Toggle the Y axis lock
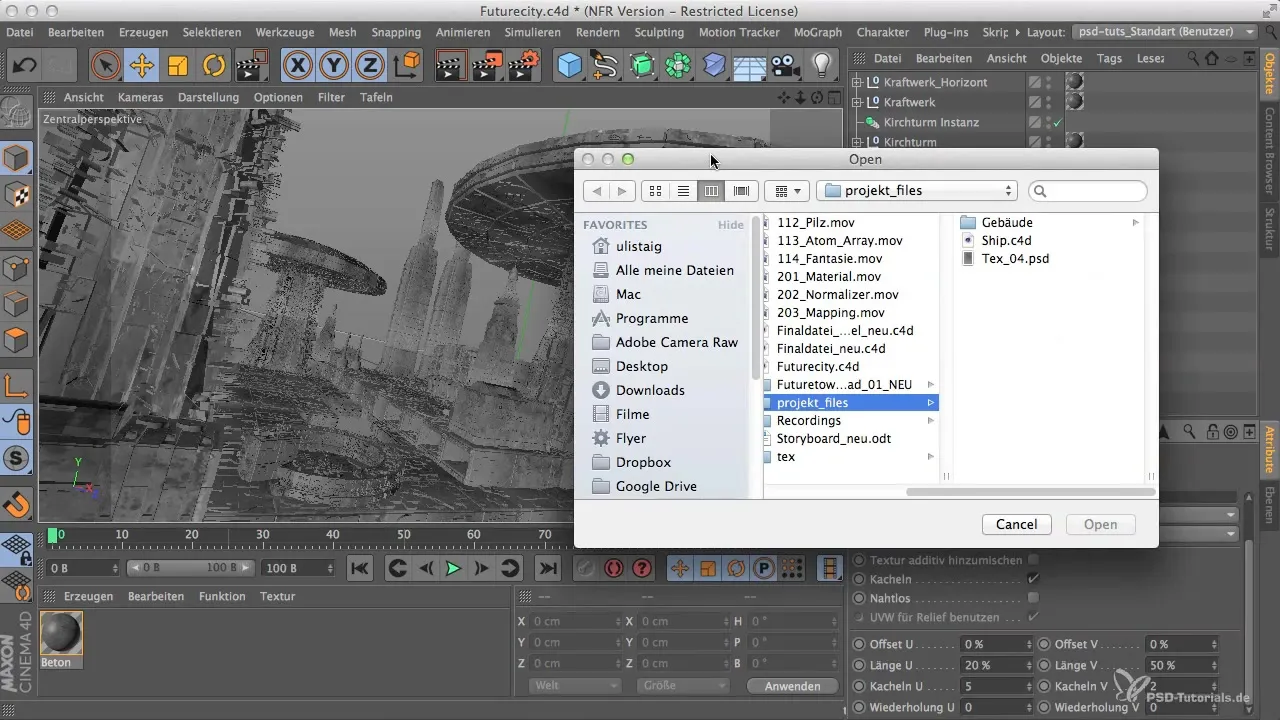This screenshot has width=1280, height=720. click(x=334, y=66)
